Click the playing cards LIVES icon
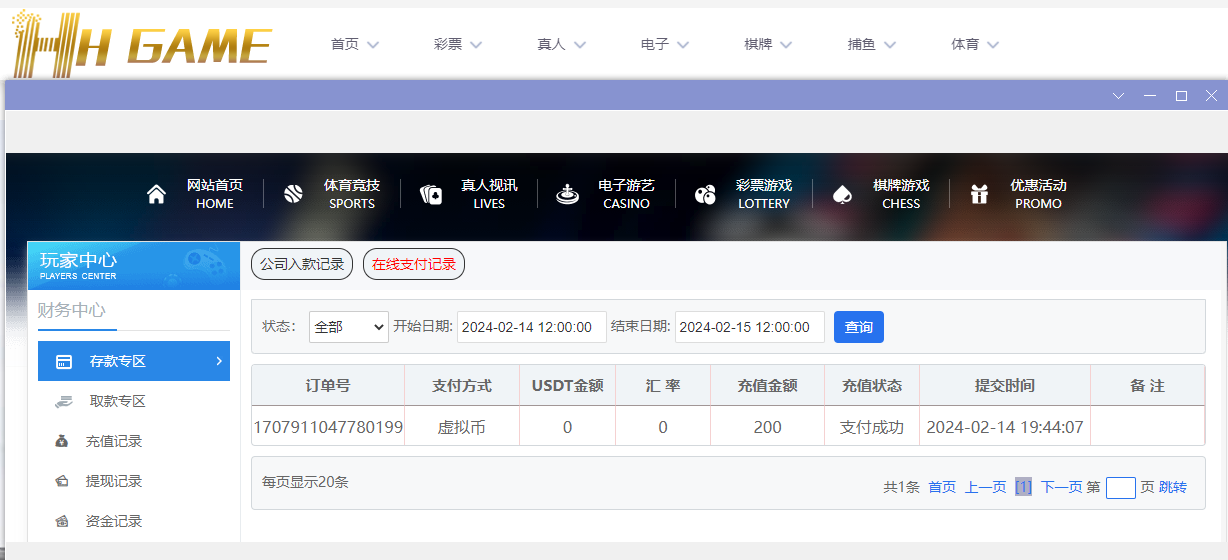 point(431,194)
